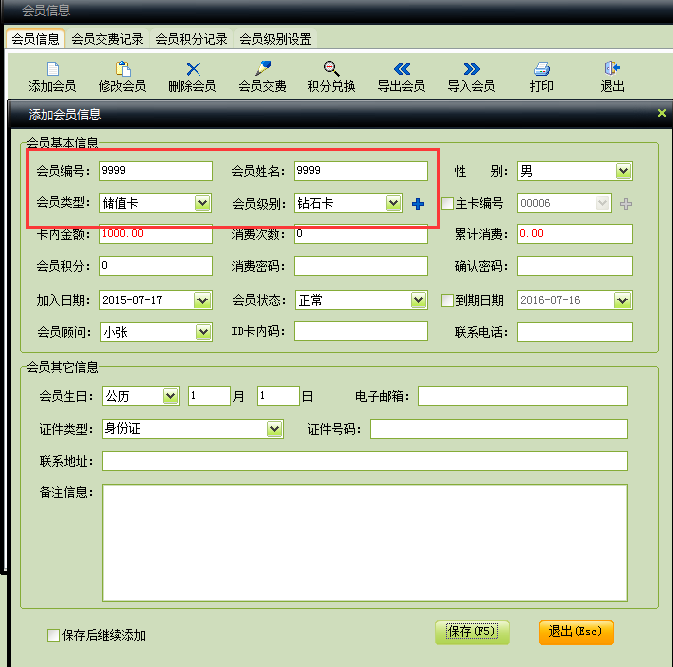The image size is (673, 667).
Task: Open the 会员状态 dropdown
Action: [x=418, y=300]
